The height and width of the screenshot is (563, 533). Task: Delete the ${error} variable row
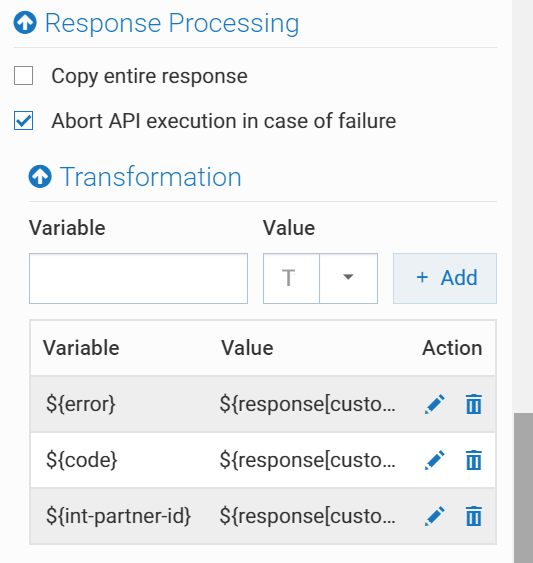473,404
